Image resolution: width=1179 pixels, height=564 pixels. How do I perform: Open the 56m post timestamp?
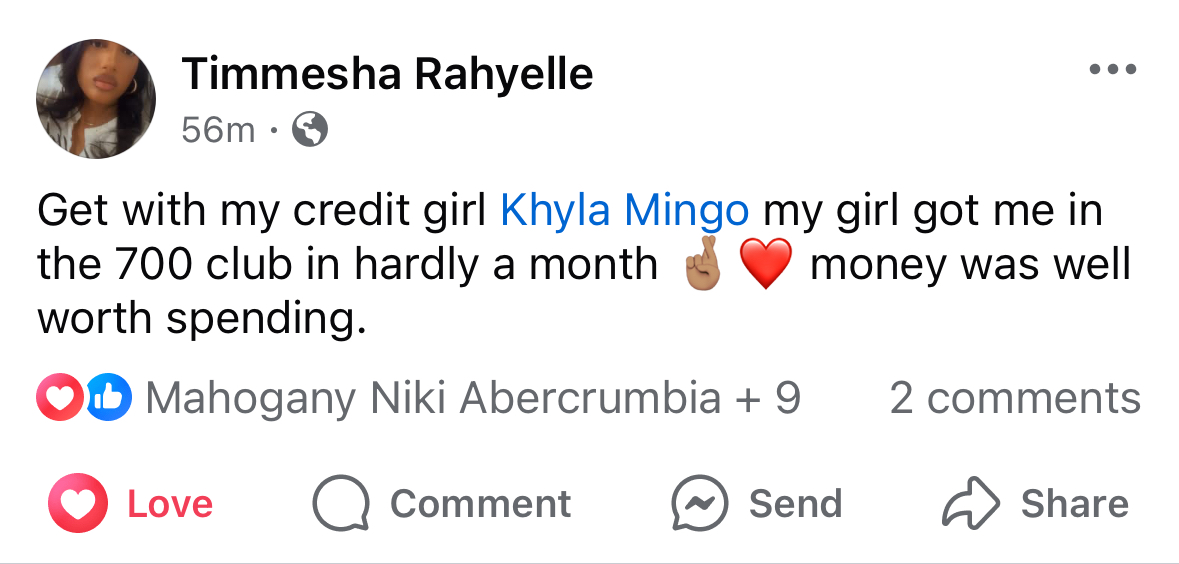218,130
